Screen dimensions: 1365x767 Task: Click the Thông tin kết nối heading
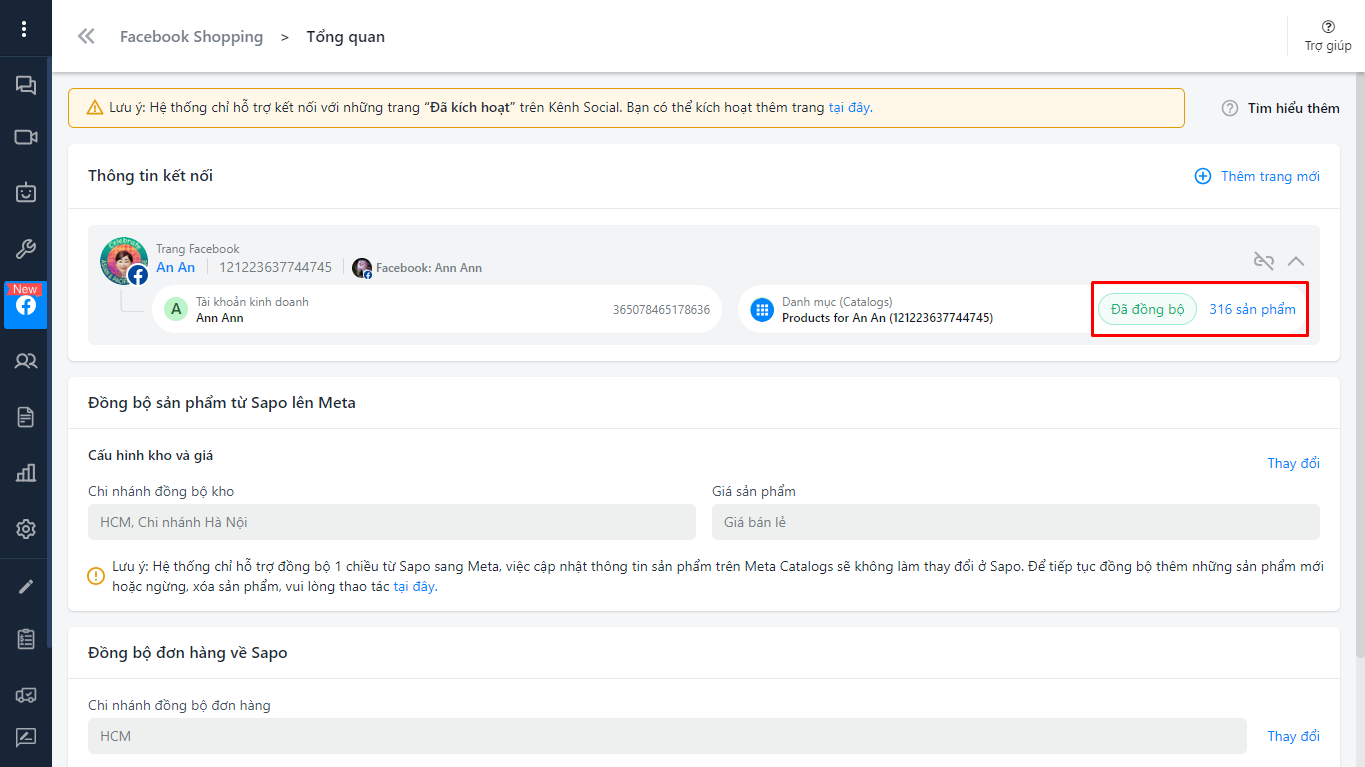click(150, 176)
